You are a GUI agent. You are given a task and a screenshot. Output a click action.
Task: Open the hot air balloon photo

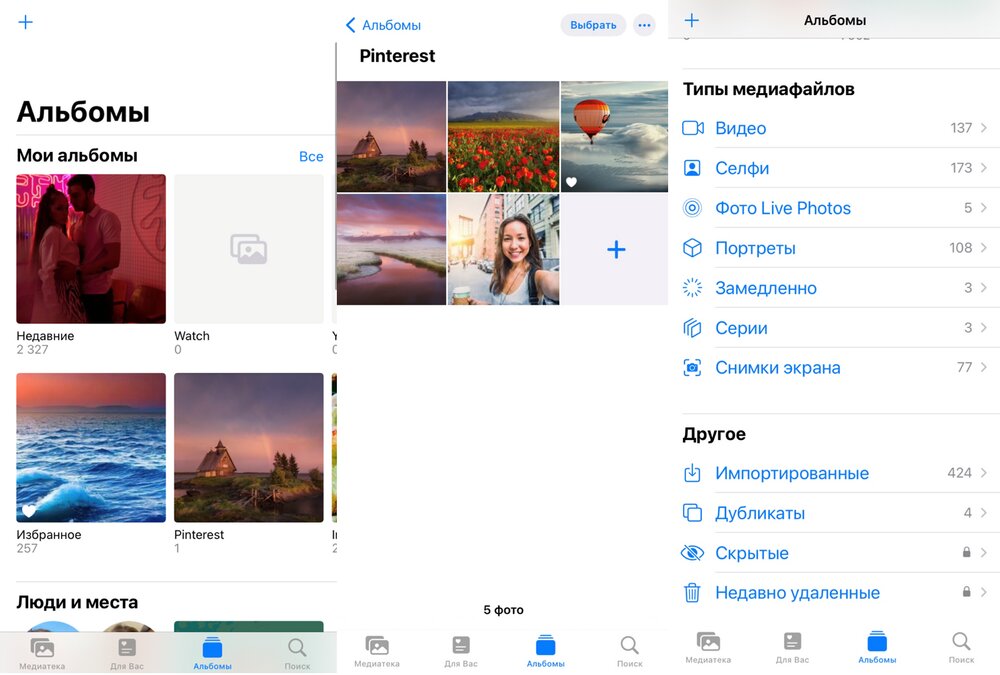[614, 136]
